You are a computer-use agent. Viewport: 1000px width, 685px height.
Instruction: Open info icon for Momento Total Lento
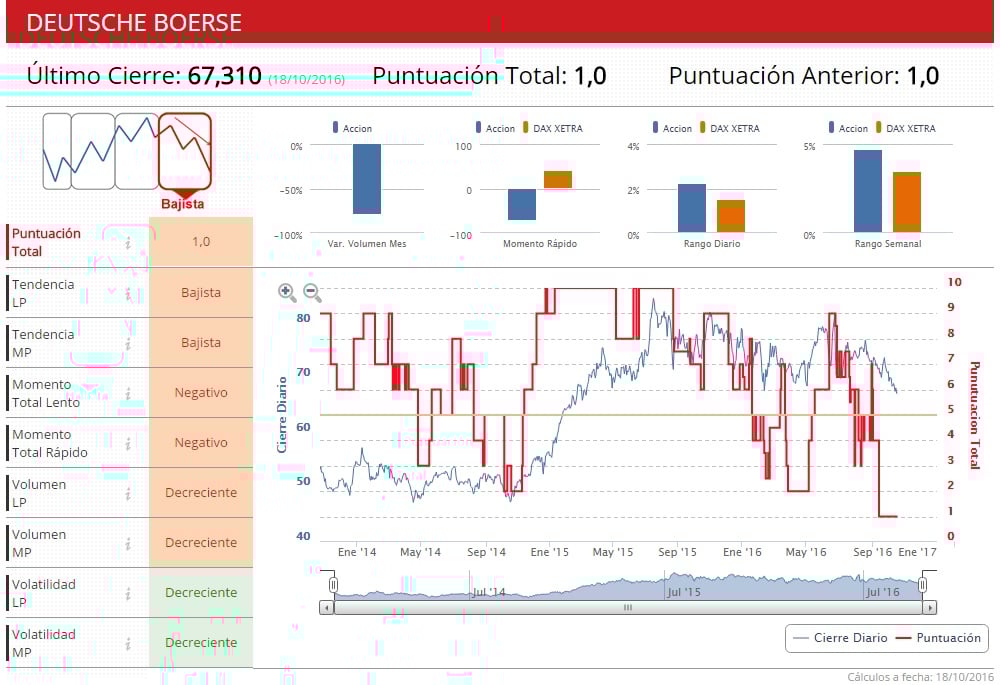pos(128,394)
